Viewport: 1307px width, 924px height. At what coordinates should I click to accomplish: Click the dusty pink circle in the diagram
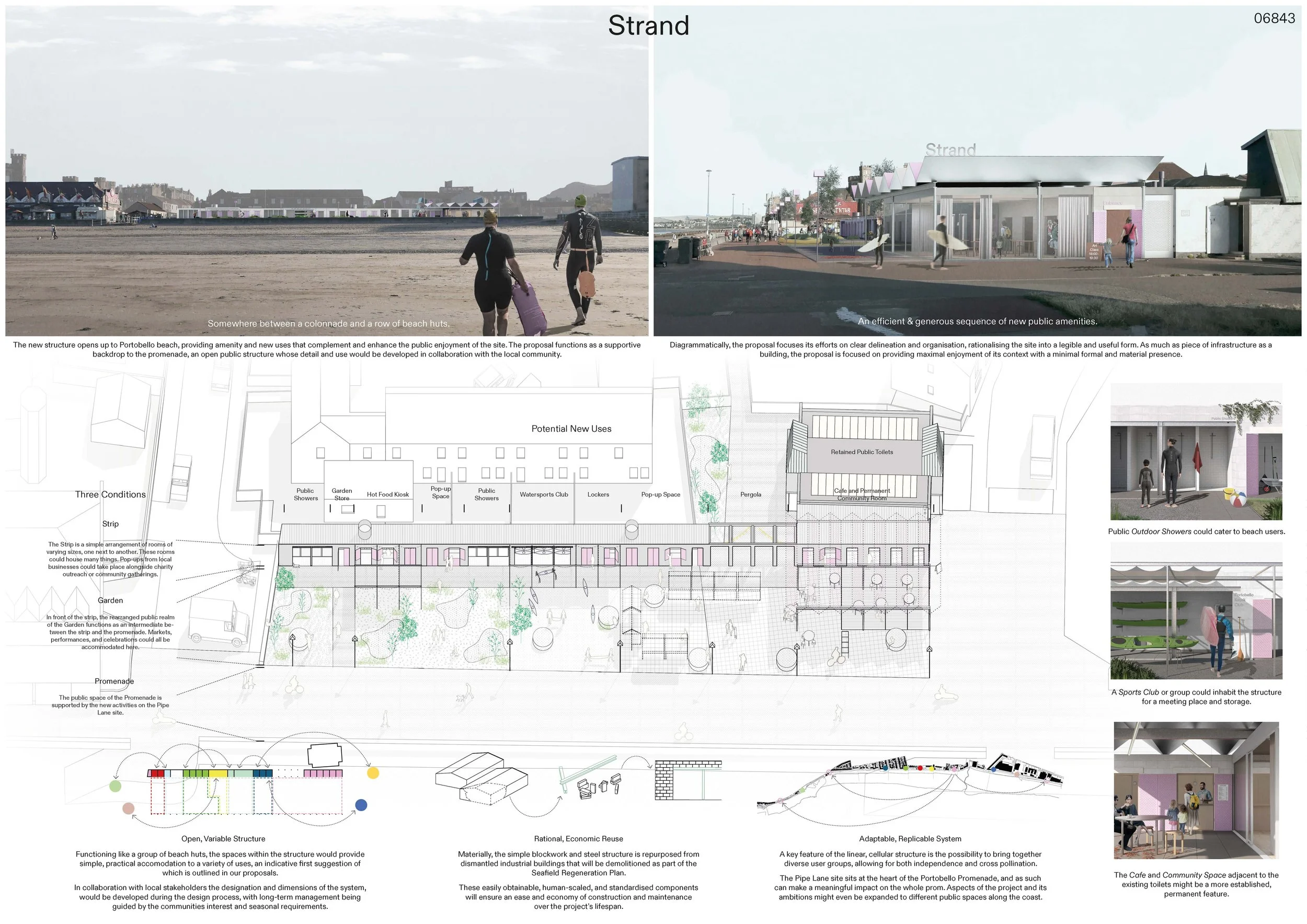128,808
